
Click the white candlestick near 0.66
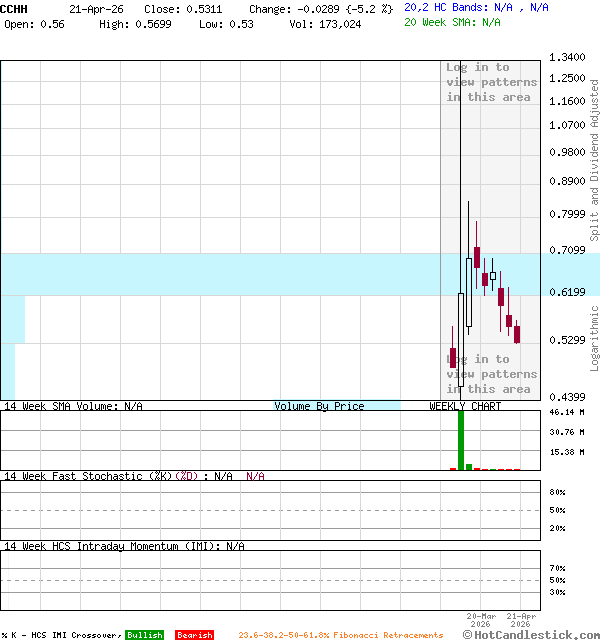pos(493,276)
